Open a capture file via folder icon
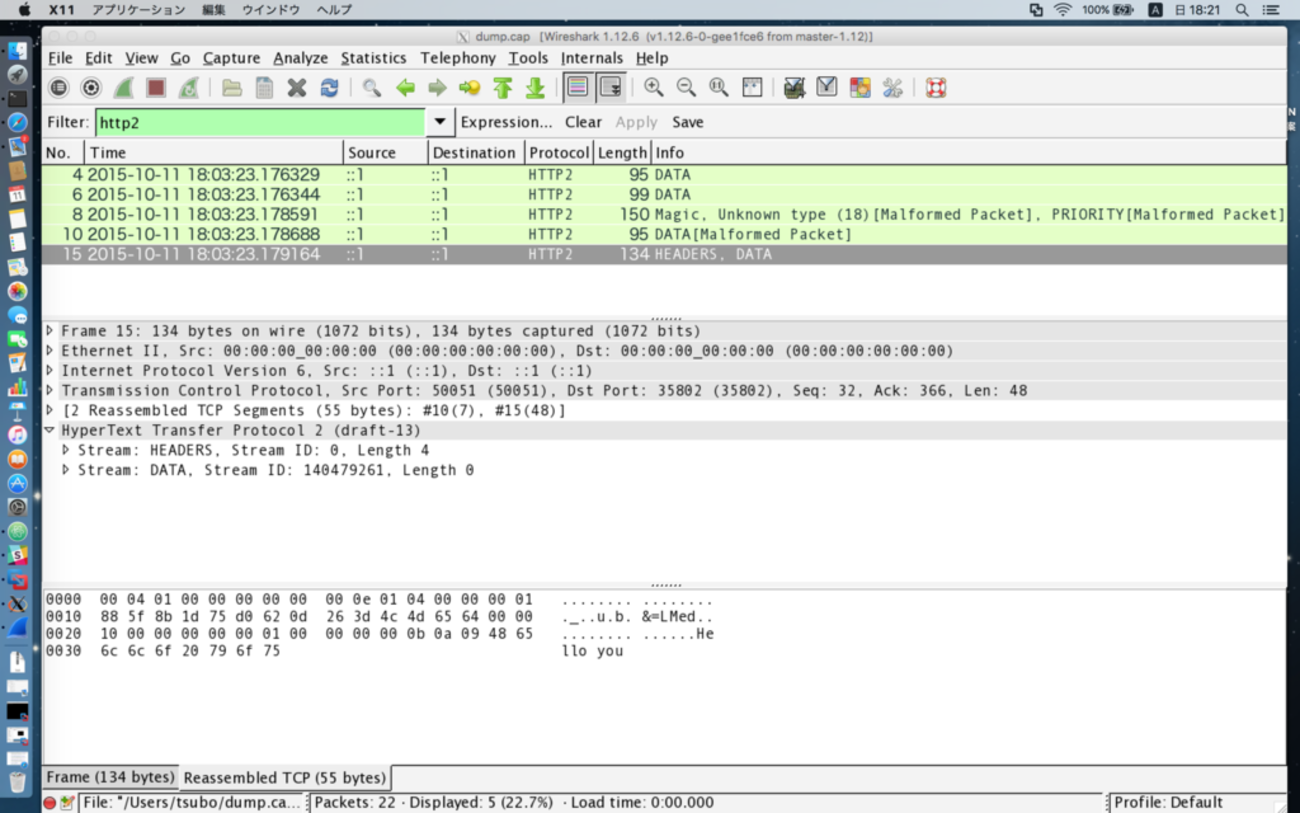The height and width of the screenshot is (813, 1300). tap(232, 88)
